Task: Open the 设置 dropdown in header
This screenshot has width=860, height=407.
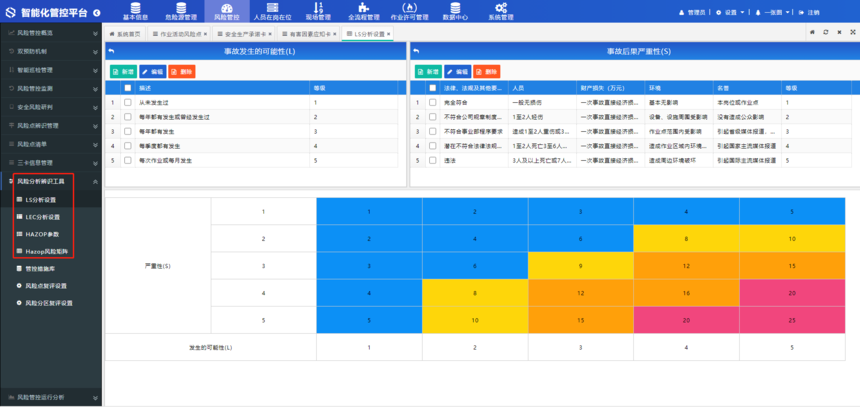Action: tap(730, 12)
